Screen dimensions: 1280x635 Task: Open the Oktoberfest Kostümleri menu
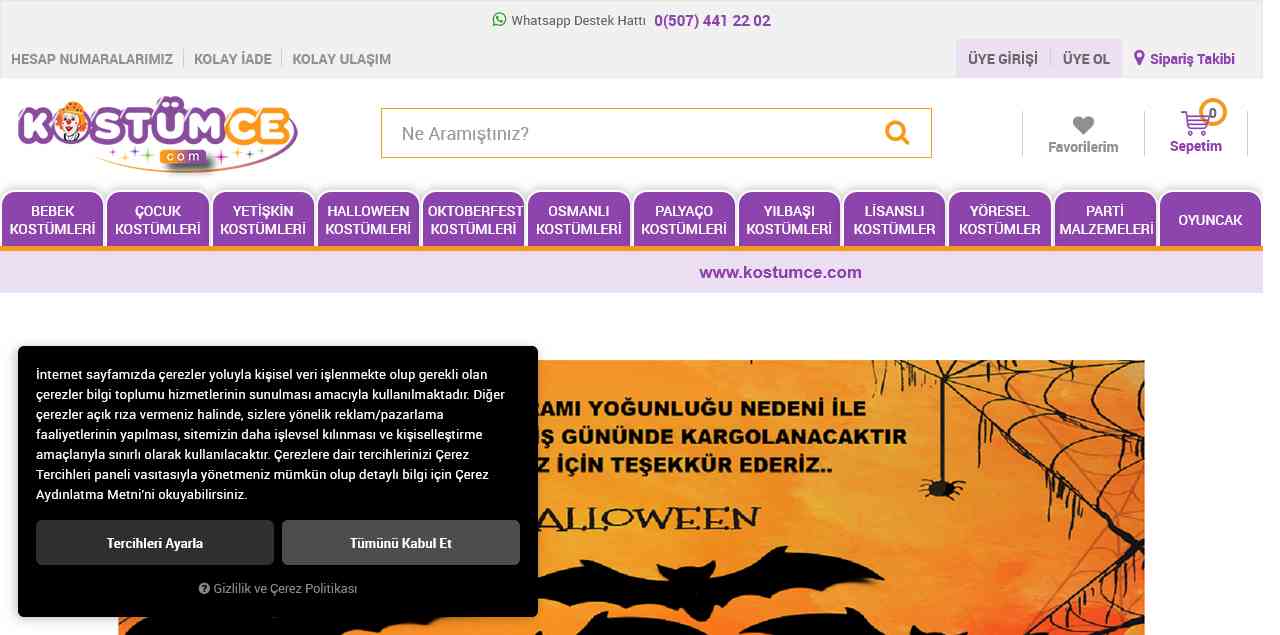474,220
